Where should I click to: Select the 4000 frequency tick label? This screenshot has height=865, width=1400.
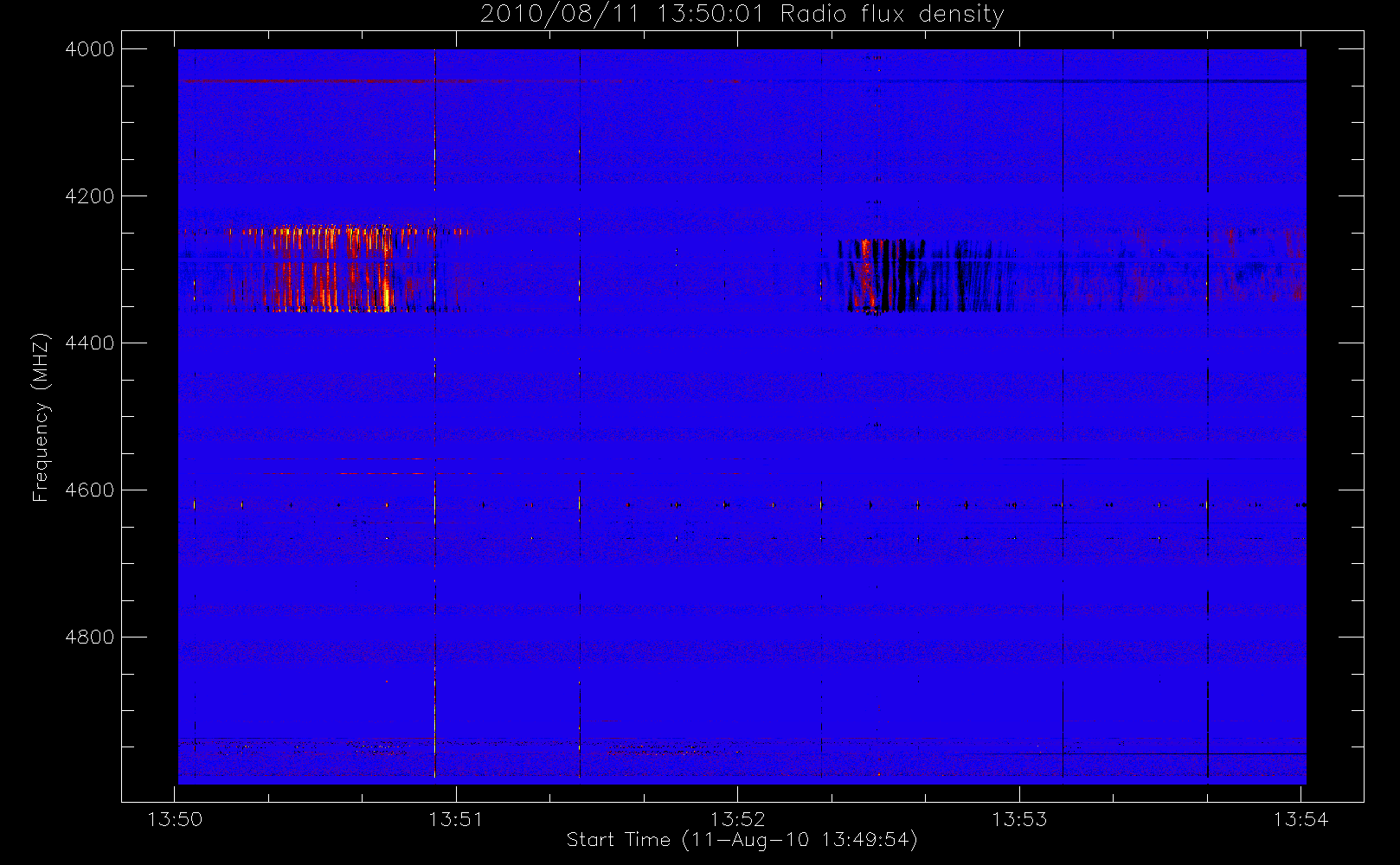[x=90, y=49]
